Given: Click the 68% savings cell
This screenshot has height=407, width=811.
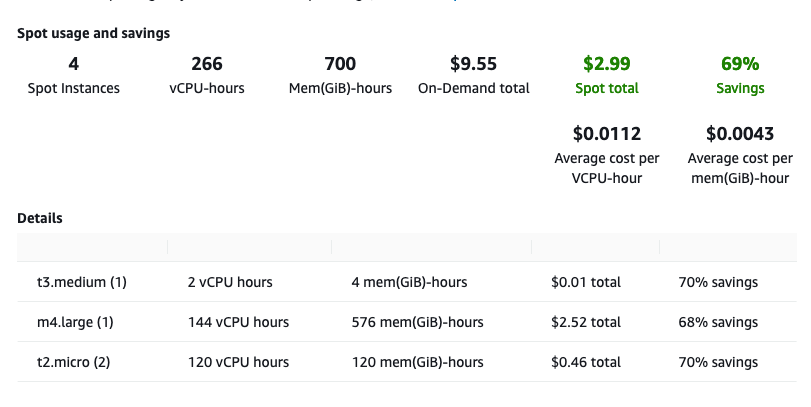Looking at the screenshot, I should pyautogui.click(x=718, y=322).
